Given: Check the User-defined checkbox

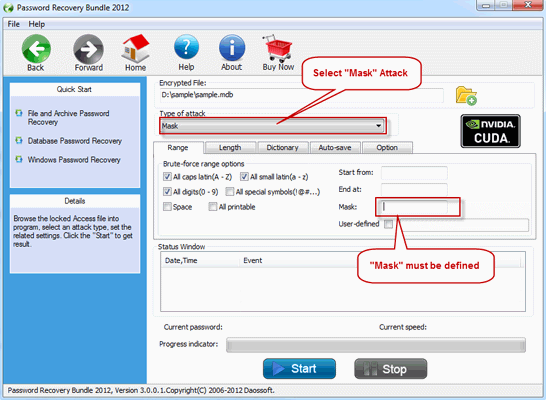Looking at the screenshot, I should (x=388, y=224).
